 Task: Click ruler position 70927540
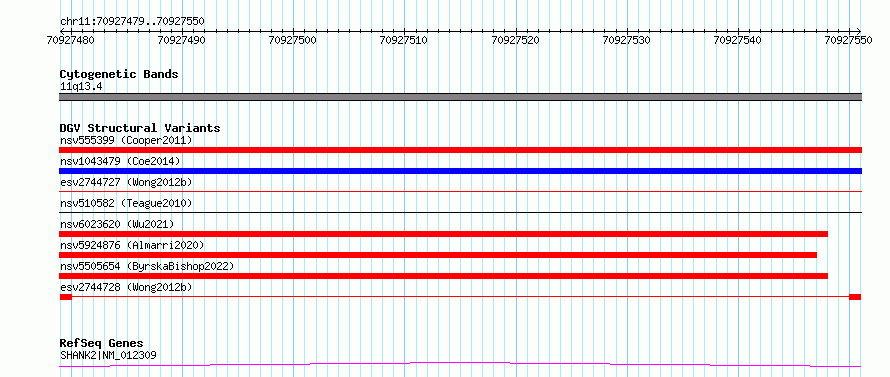738,40
